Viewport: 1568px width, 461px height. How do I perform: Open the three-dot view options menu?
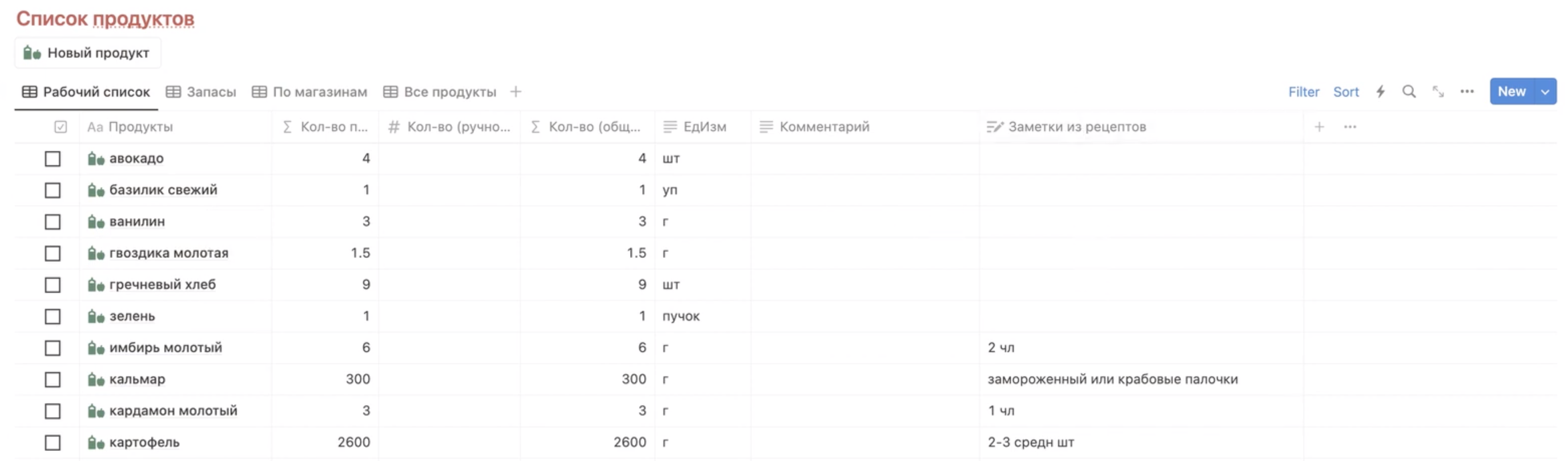point(1467,92)
